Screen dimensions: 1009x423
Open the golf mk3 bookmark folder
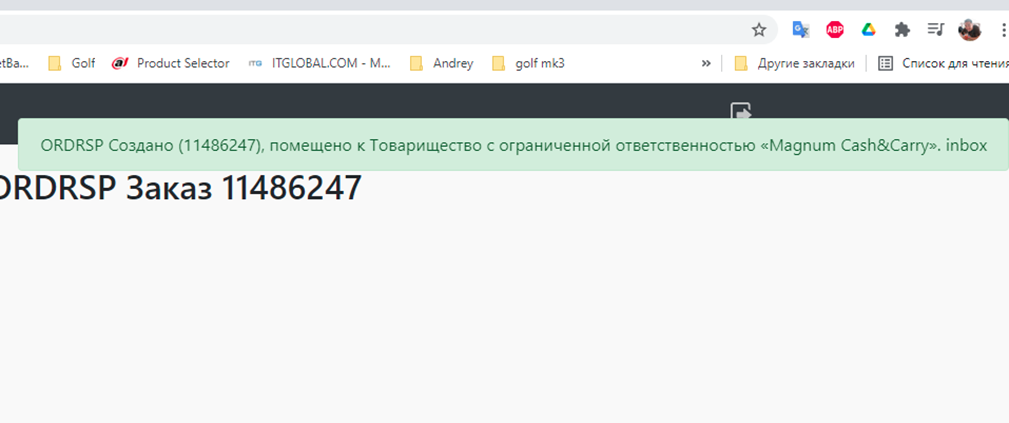(528, 63)
